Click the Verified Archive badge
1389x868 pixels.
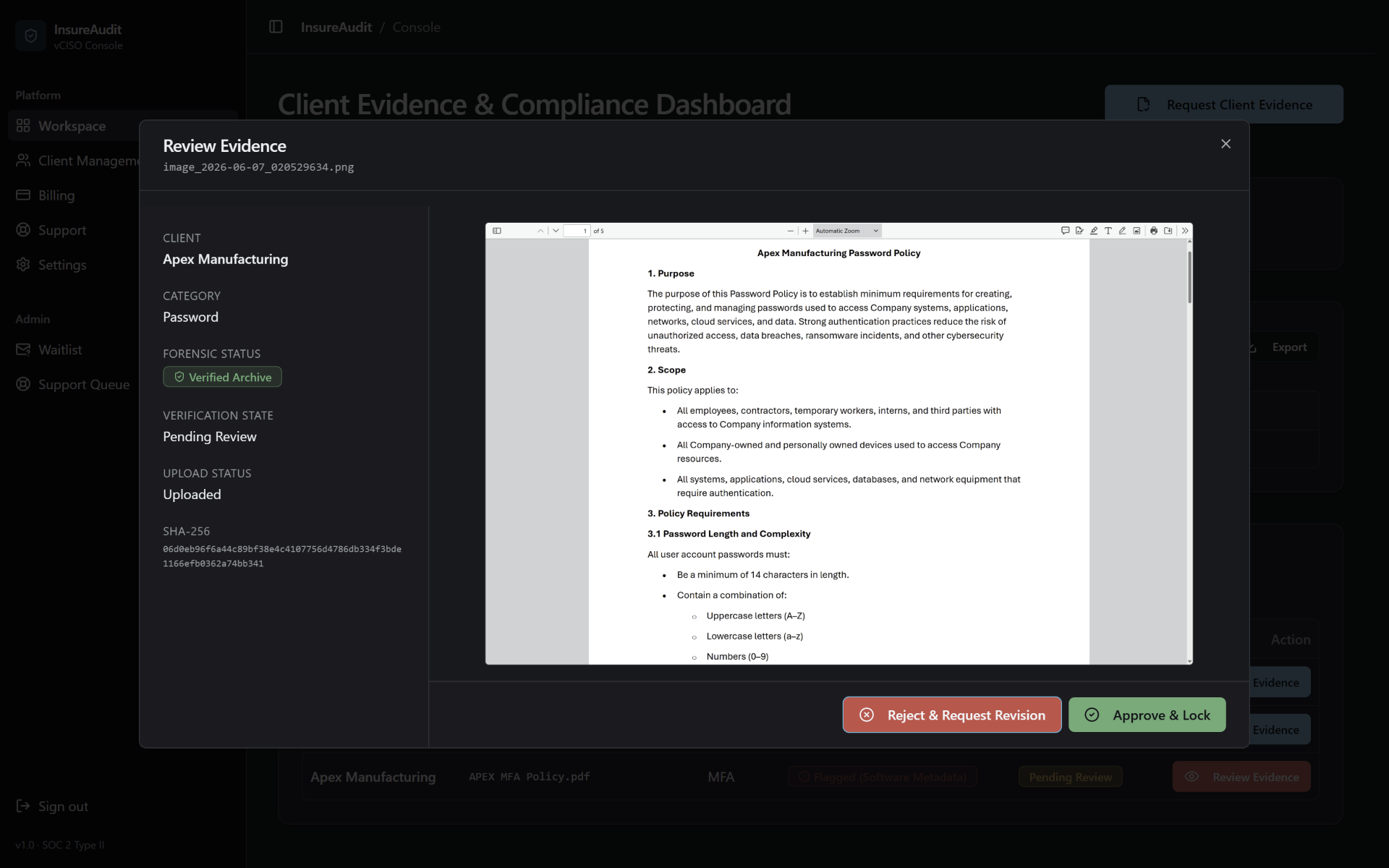222,377
